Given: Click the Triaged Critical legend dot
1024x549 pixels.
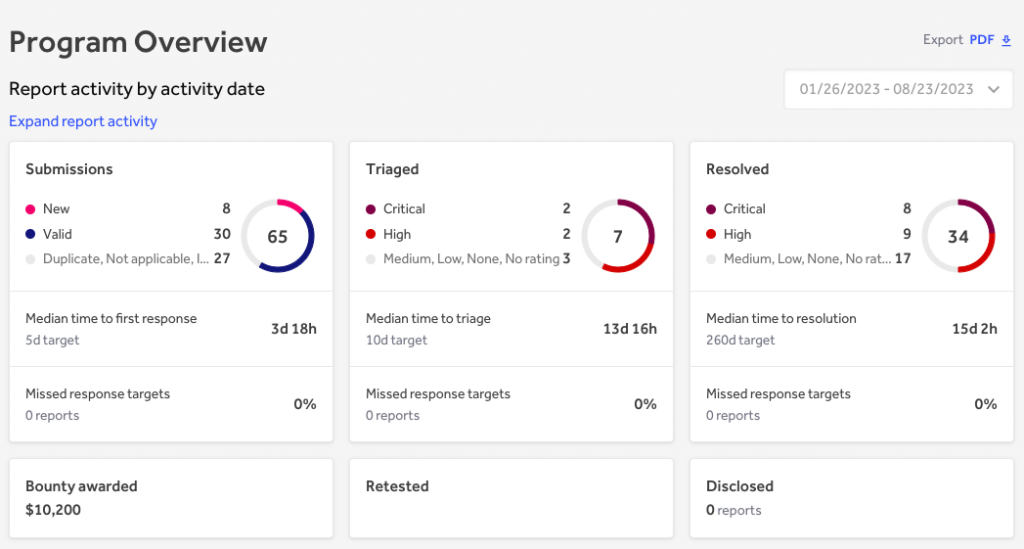Looking at the screenshot, I should pyautogui.click(x=371, y=209).
